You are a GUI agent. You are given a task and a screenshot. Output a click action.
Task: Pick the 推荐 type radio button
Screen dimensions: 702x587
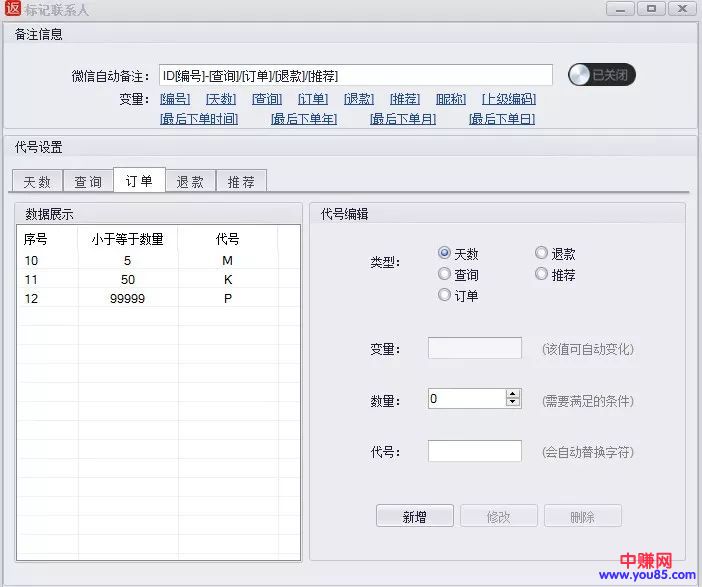coord(542,274)
